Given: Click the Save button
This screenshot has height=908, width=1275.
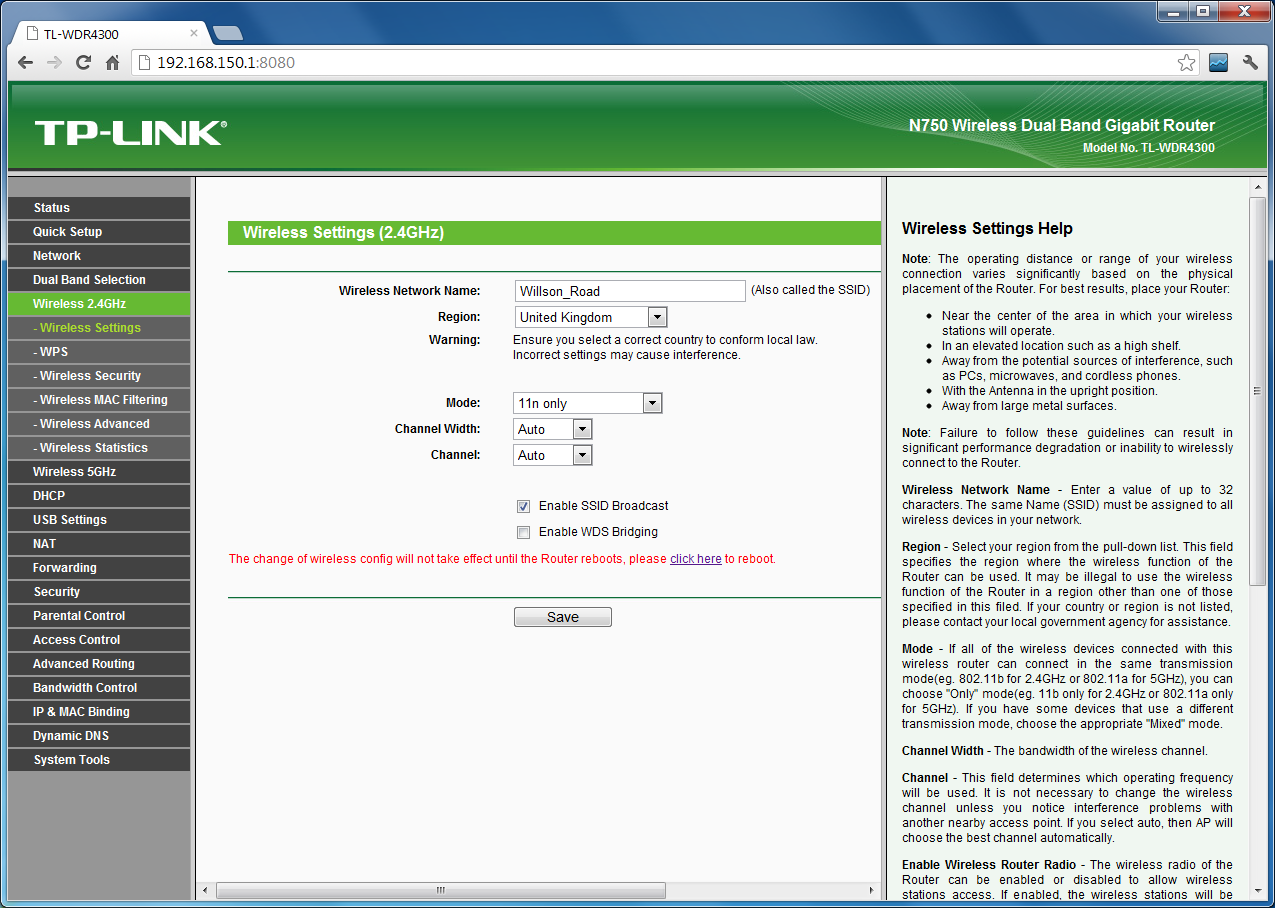Looking at the screenshot, I should click(x=563, y=617).
